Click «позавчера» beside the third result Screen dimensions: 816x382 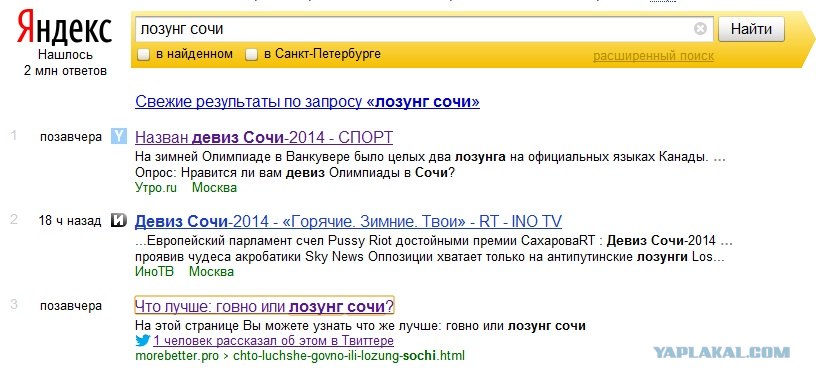[x=71, y=305]
